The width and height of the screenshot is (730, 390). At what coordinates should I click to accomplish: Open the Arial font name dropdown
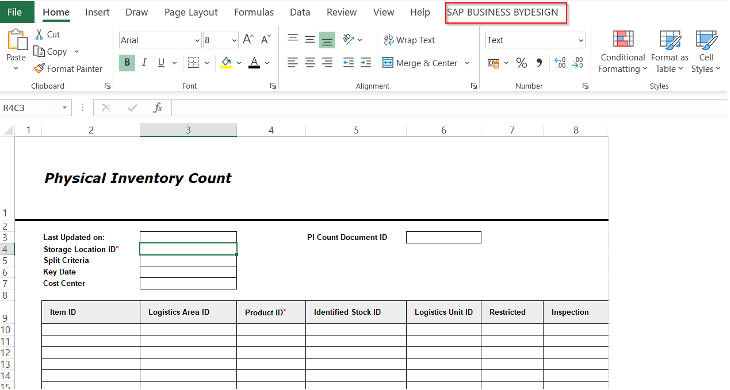click(x=197, y=40)
